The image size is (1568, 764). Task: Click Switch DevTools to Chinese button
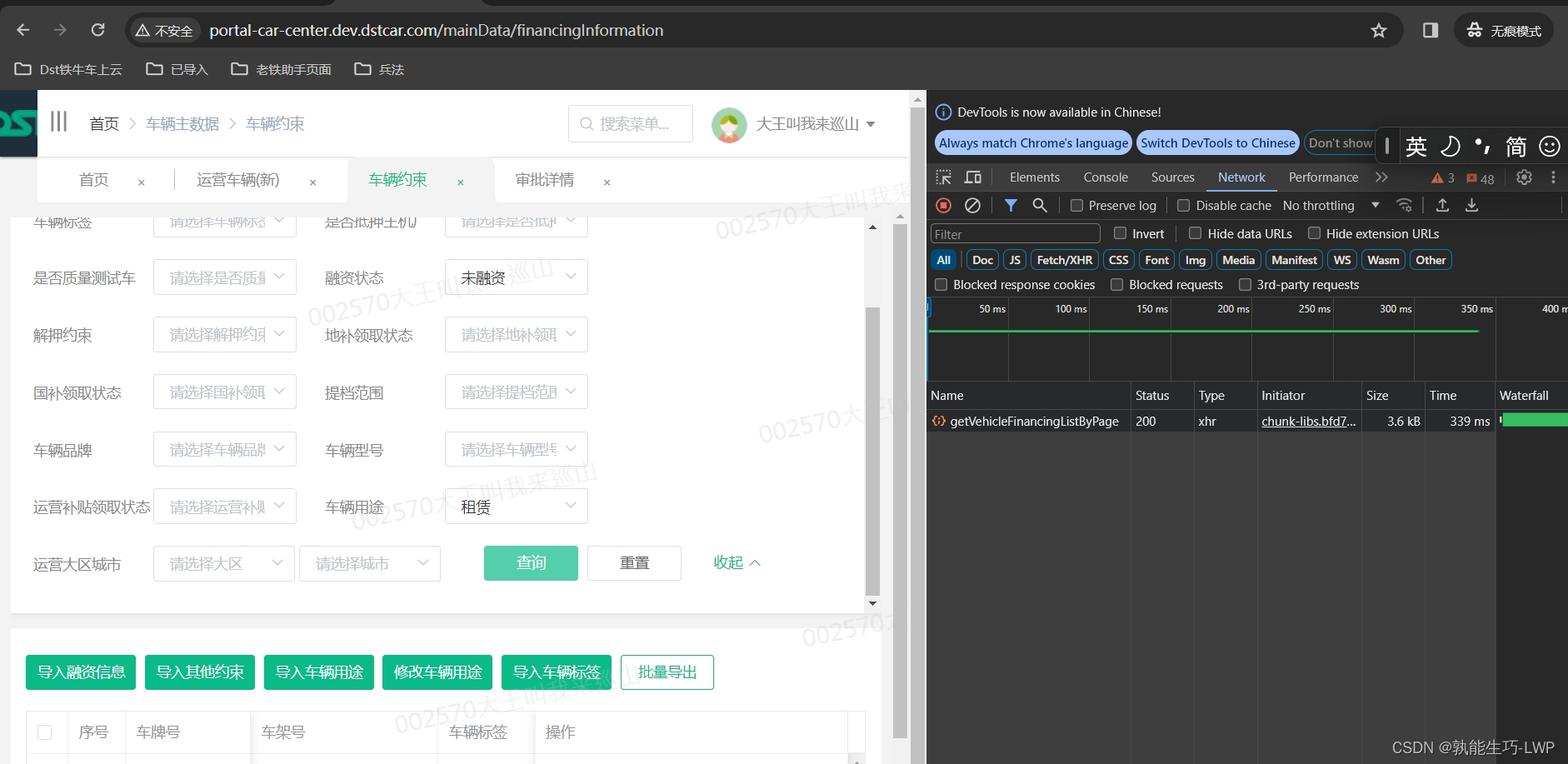1218,142
